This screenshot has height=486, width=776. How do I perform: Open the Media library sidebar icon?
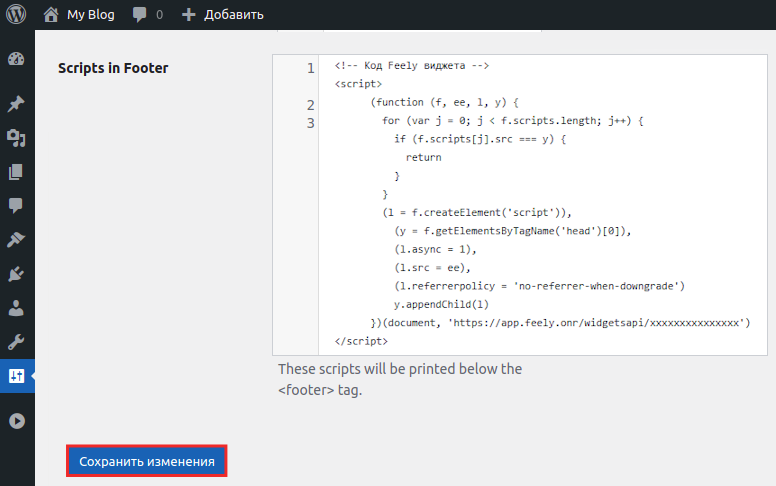point(16,138)
